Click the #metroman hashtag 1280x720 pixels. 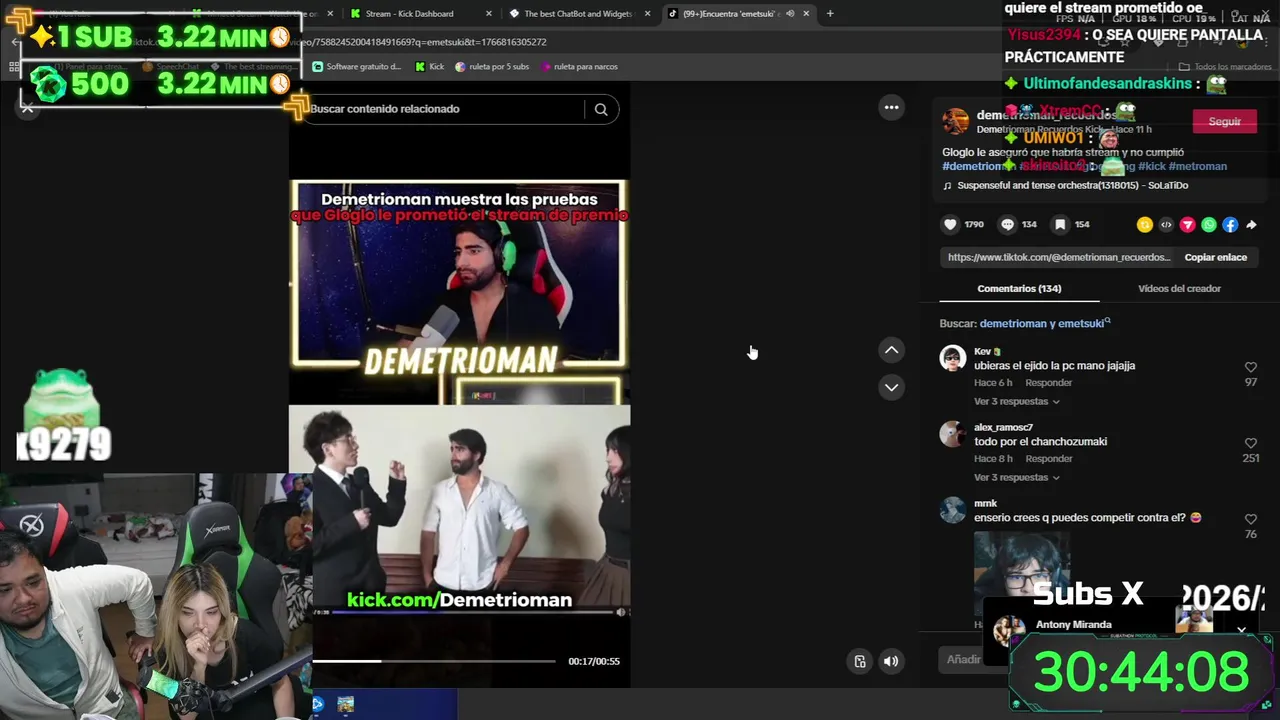click(x=1197, y=167)
